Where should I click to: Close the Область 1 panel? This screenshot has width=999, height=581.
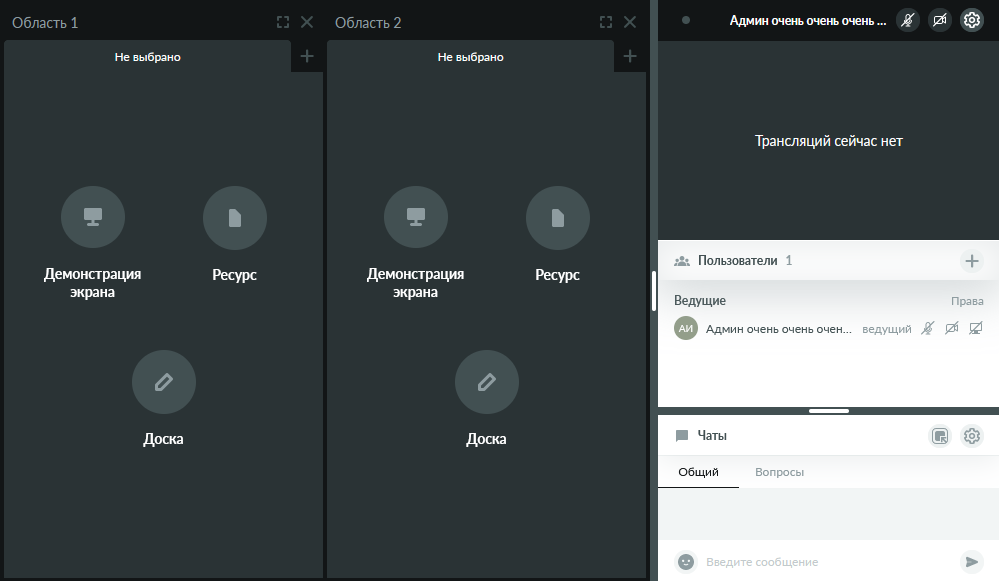coord(307,22)
